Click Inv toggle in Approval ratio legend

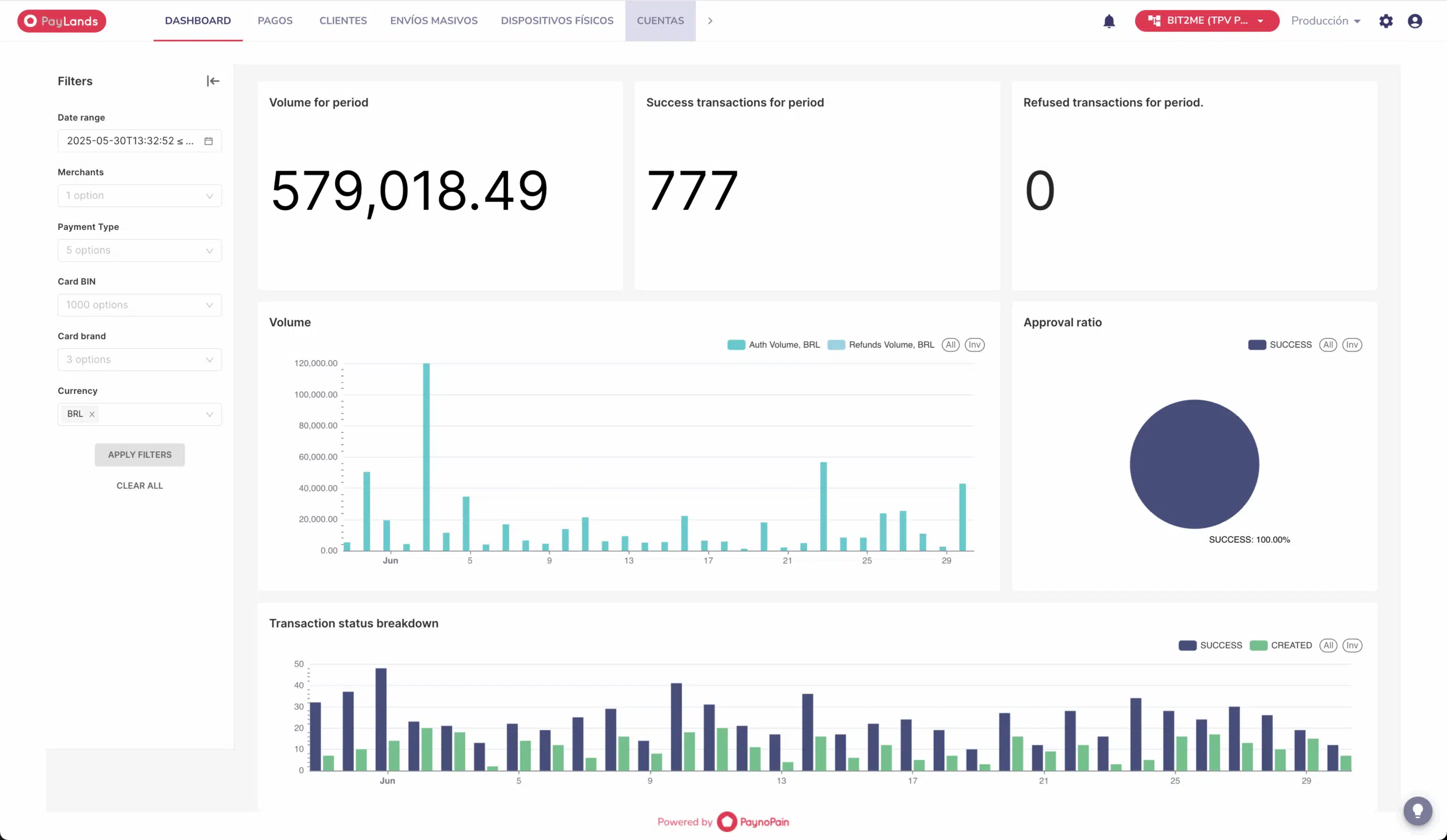click(1351, 344)
